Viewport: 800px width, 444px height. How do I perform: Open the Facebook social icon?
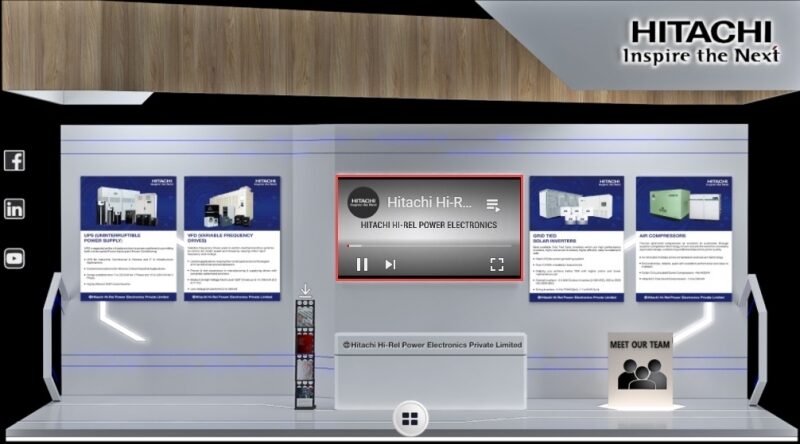tap(14, 161)
